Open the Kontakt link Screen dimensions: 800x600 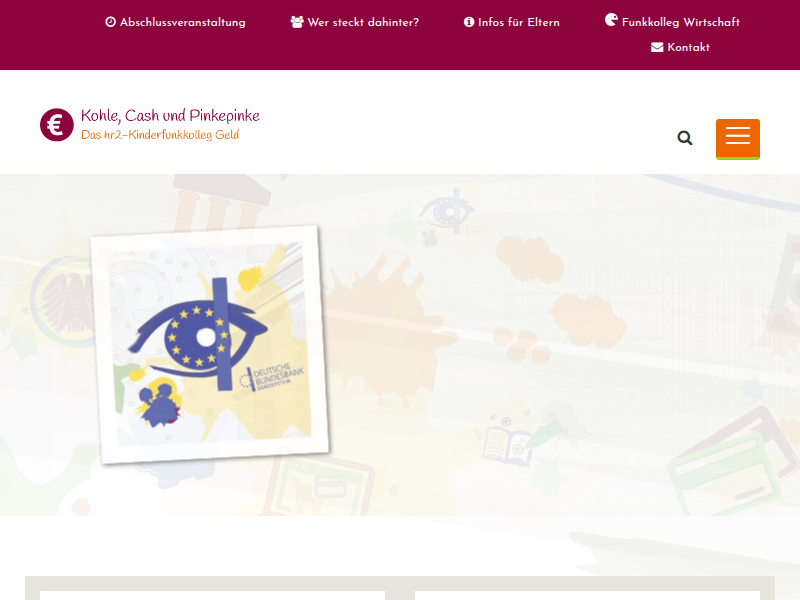[x=688, y=47]
